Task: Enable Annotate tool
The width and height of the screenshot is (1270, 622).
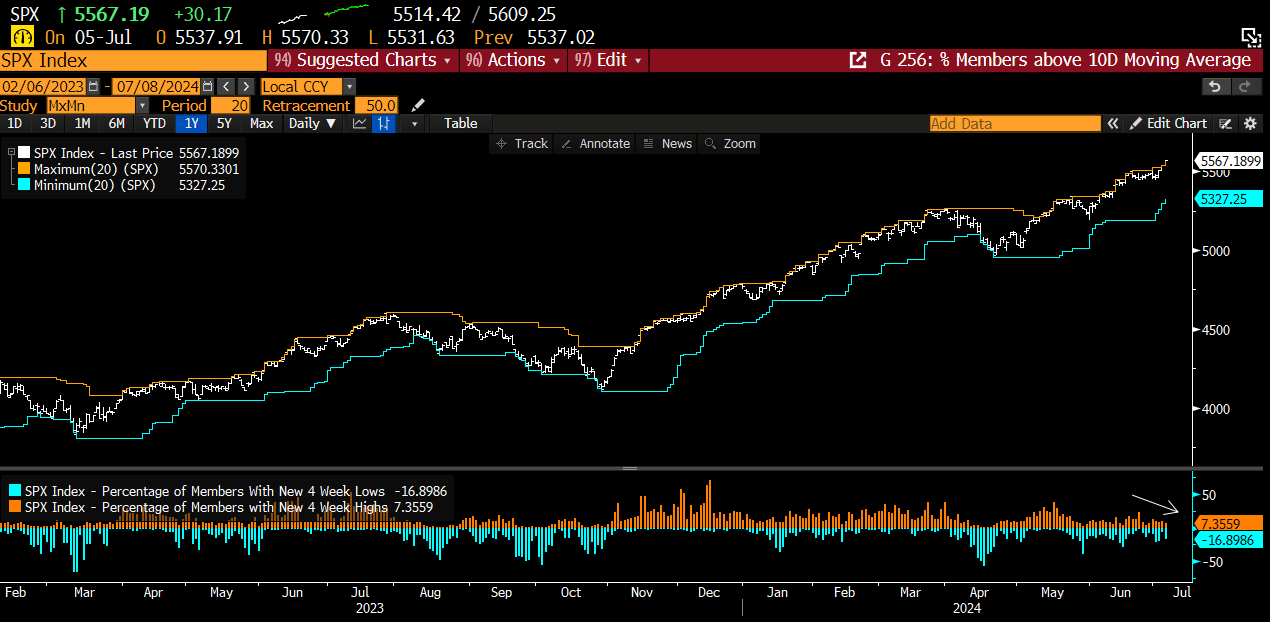Action: click(595, 144)
